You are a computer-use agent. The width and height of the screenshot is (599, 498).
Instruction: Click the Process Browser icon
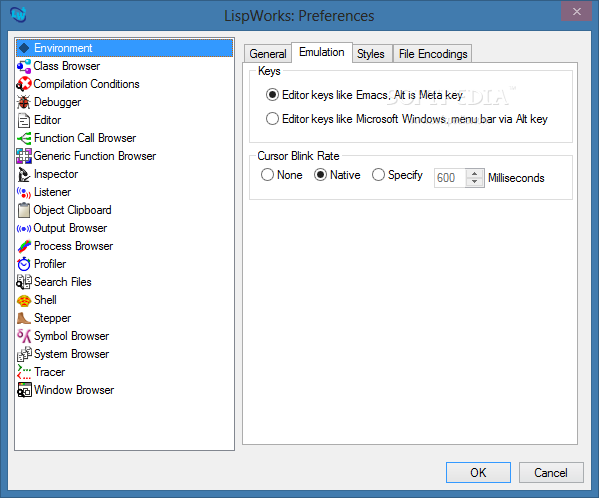coord(24,246)
